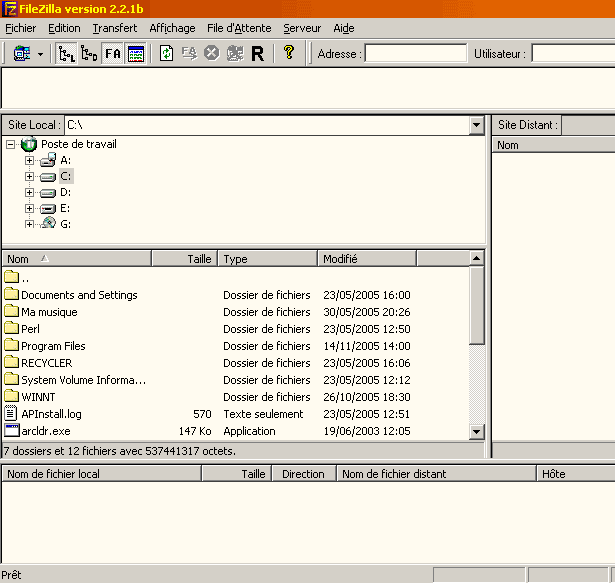Viewport: 615px width, 583px height.
Task: Select the Documents and Settings folder icon
Action: (x=12, y=294)
